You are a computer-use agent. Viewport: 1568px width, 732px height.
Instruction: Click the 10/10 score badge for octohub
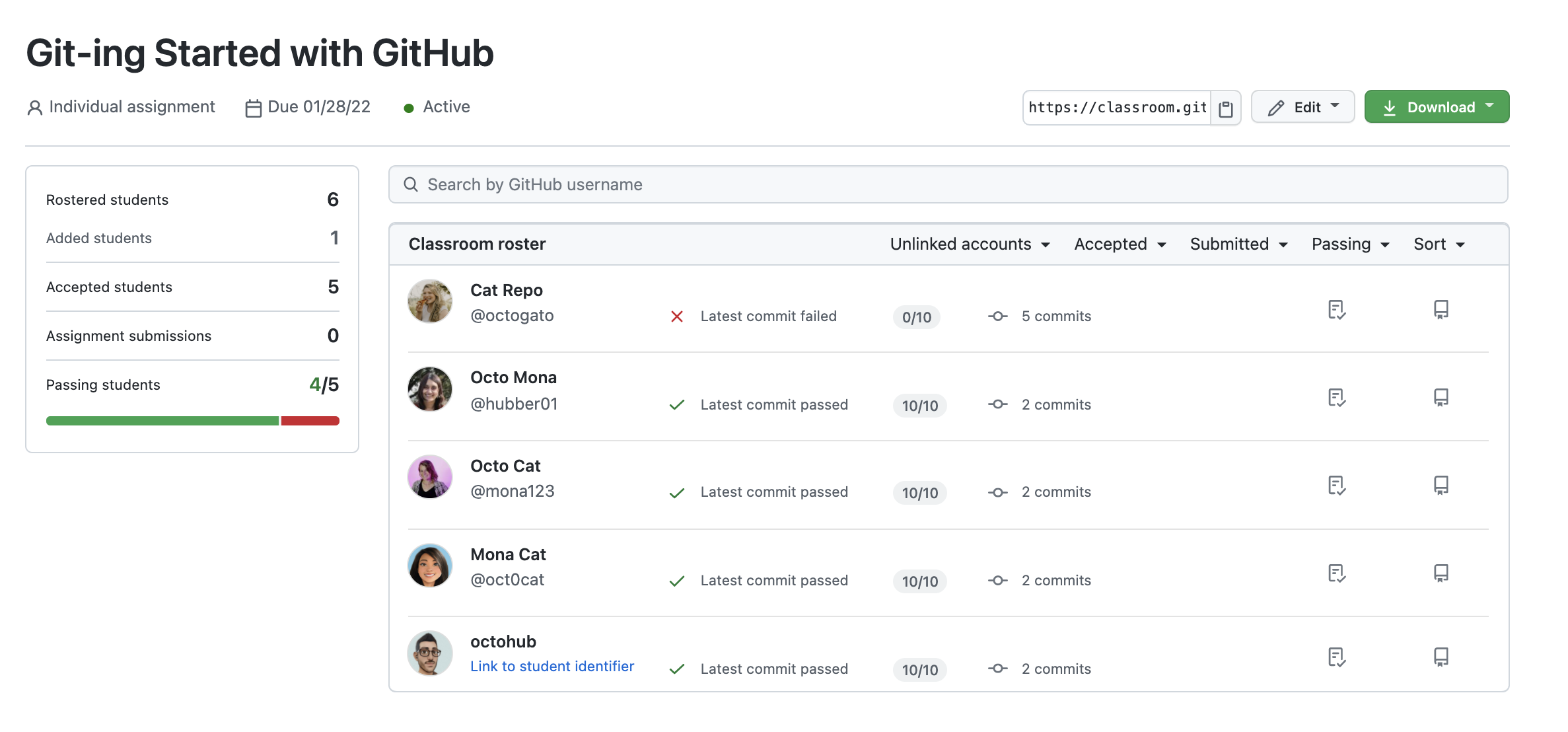coord(920,670)
